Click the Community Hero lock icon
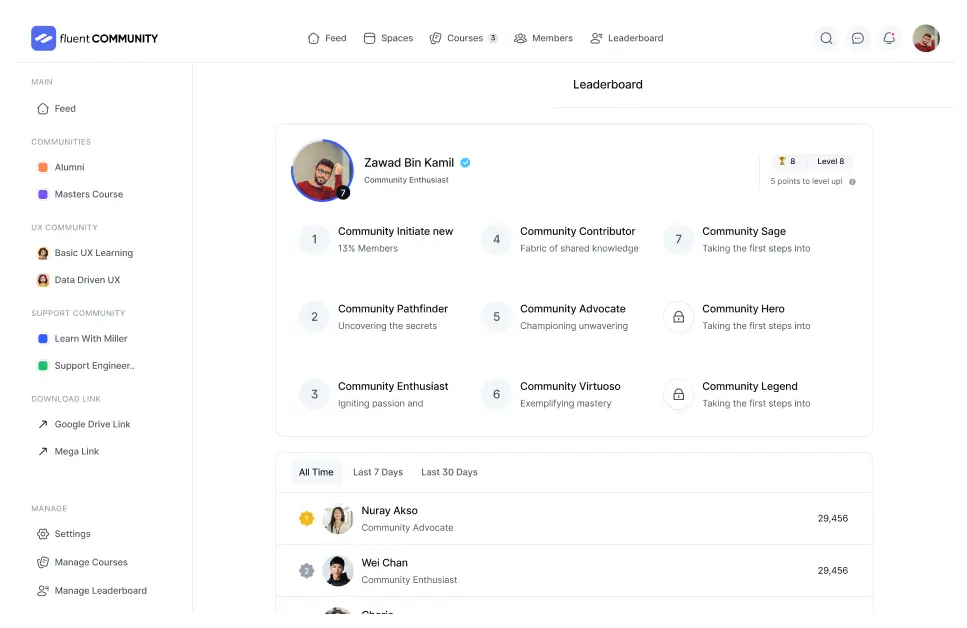The height and width of the screenshot is (628, 967). click(x=679, y=317)
